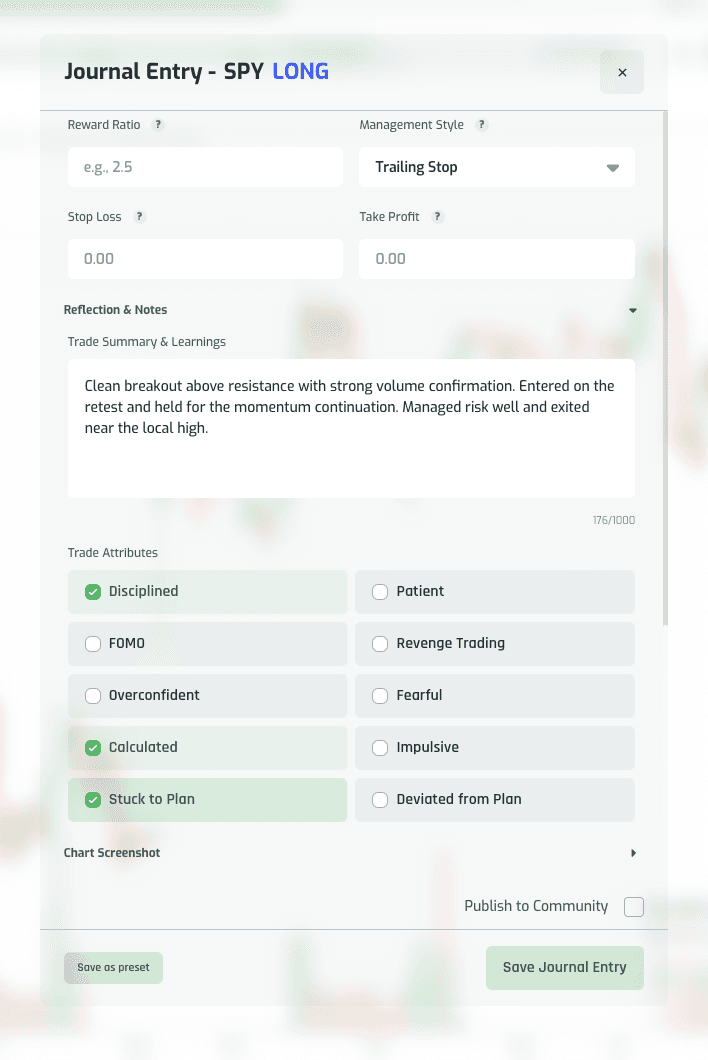The width and height of the screenshot is (708, 1060).
Task: Open the Management Style Trailing Stop dropdown
Action: pyautogui.click(x=496, y=167)
